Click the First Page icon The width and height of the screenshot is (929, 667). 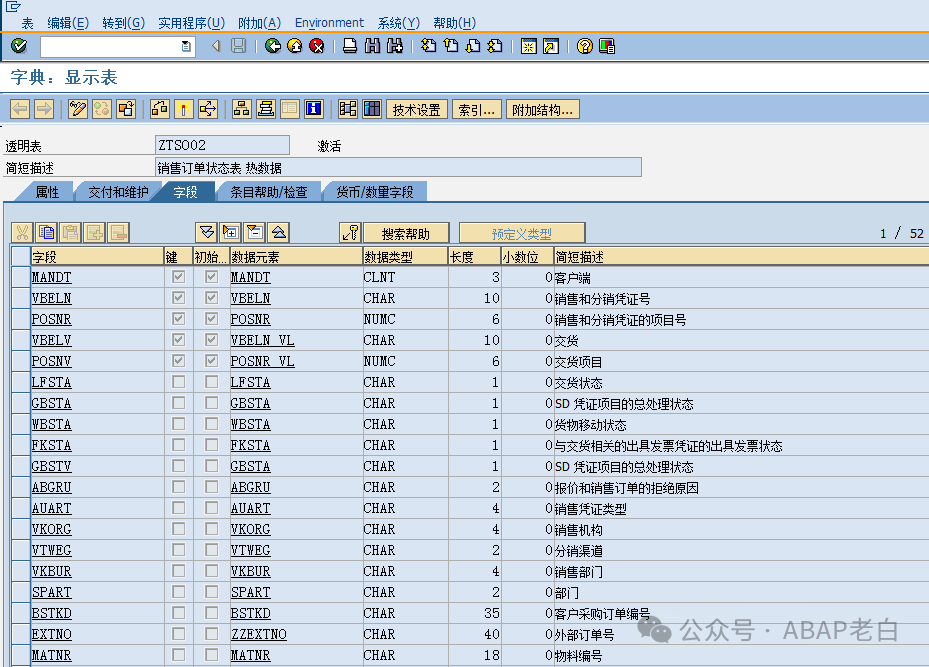click(428, 46)
